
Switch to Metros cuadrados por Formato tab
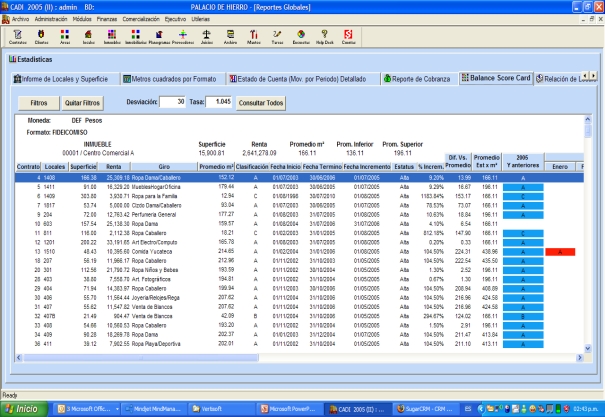[x=172, y=78]
